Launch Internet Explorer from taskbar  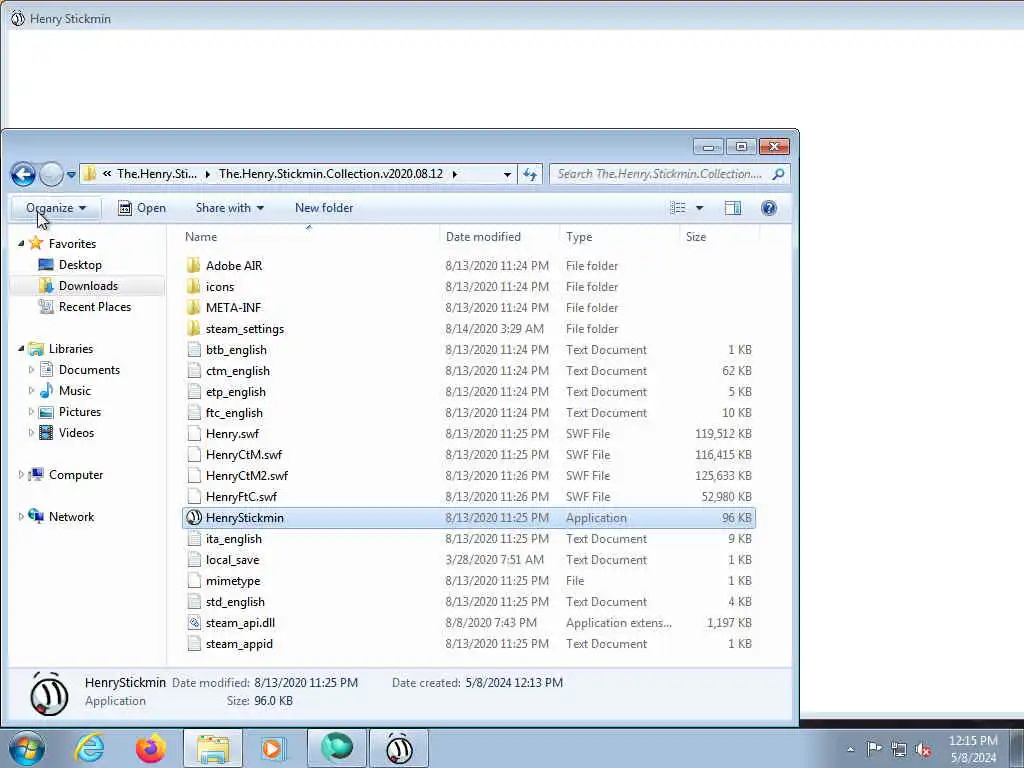coord(89,748)
